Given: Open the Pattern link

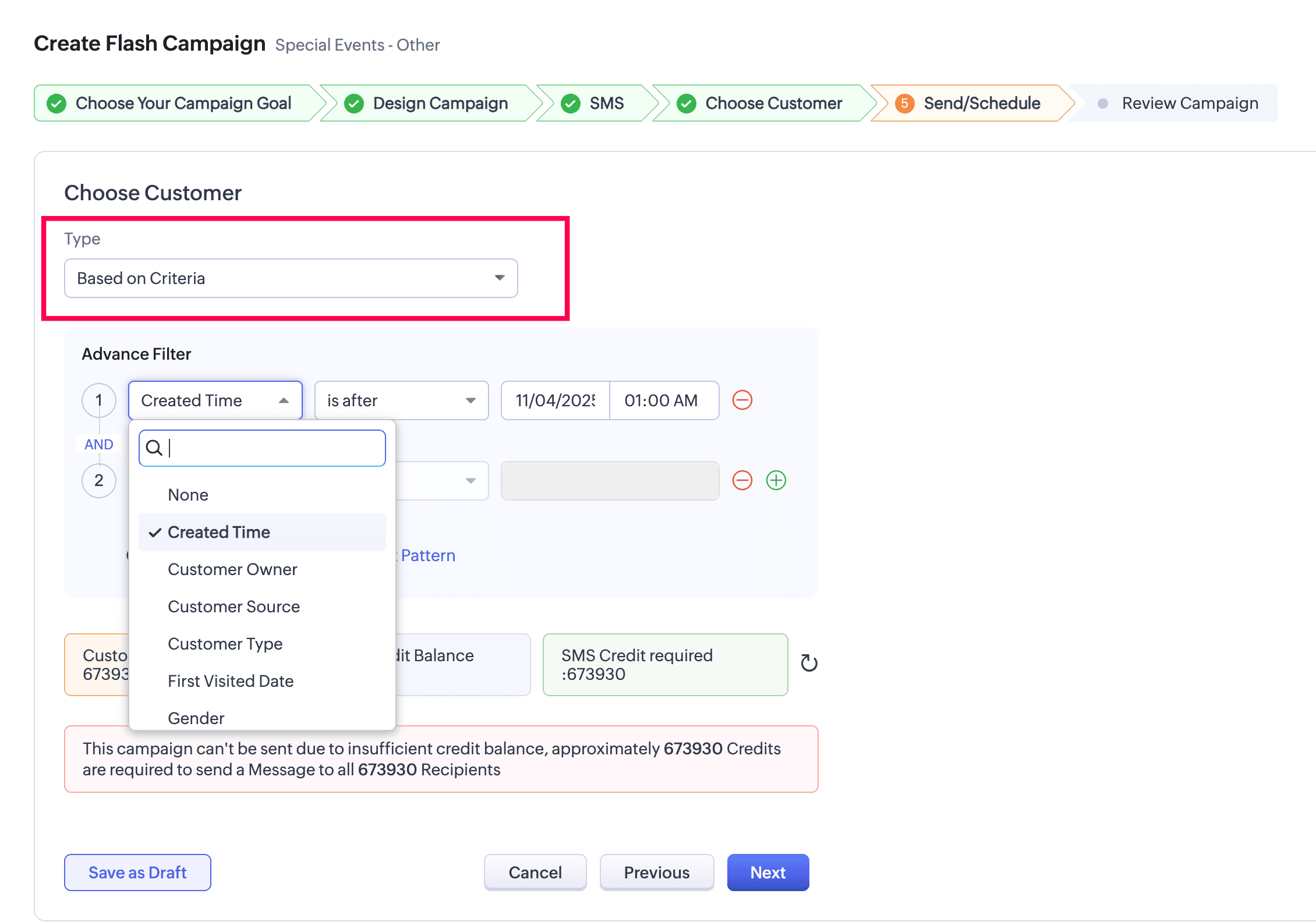Looking at the screenshot, I should tap(428, 555).
